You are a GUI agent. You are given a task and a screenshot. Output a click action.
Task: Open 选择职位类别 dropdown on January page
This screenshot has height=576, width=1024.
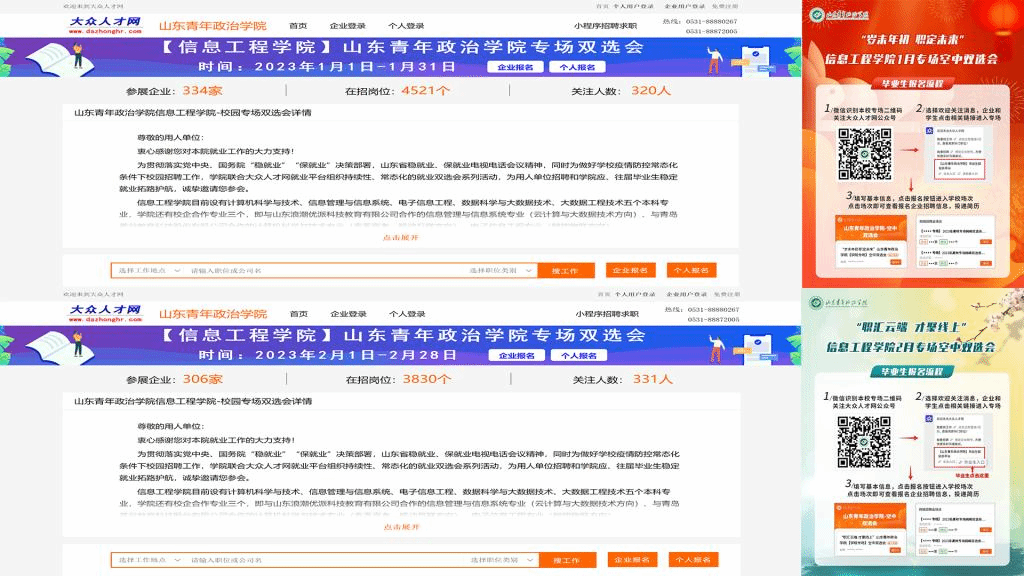tap(501, 270)
